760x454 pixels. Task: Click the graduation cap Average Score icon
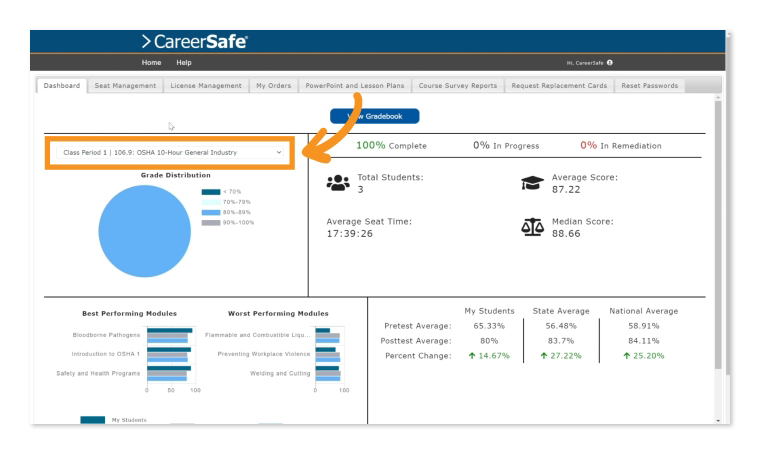click(532, 183)
